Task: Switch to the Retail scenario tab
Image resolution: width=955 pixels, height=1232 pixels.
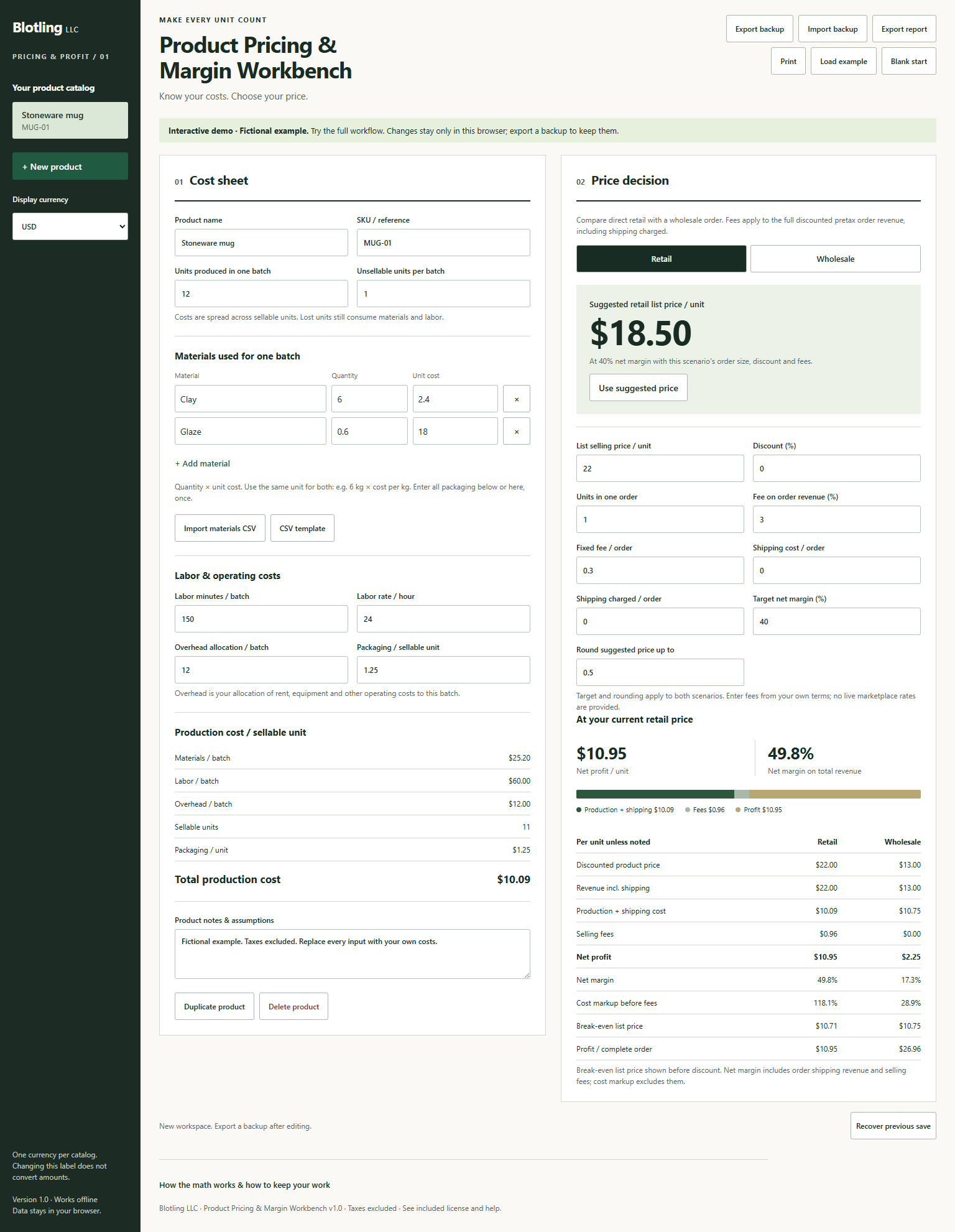Action: click(x=661, y=259)
